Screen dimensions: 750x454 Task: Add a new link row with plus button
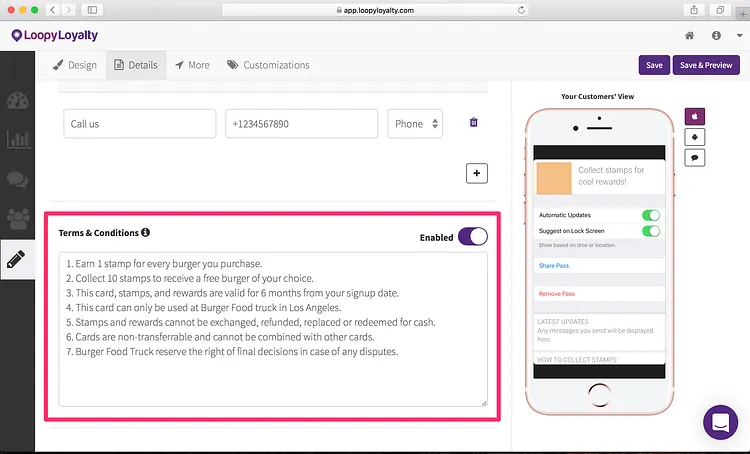477,173
